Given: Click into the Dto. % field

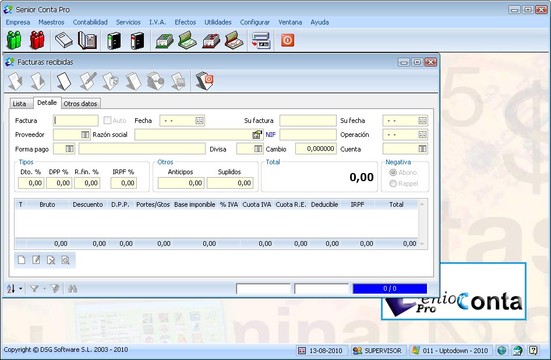Looking at the screenshot, I should tap(31, 183).
